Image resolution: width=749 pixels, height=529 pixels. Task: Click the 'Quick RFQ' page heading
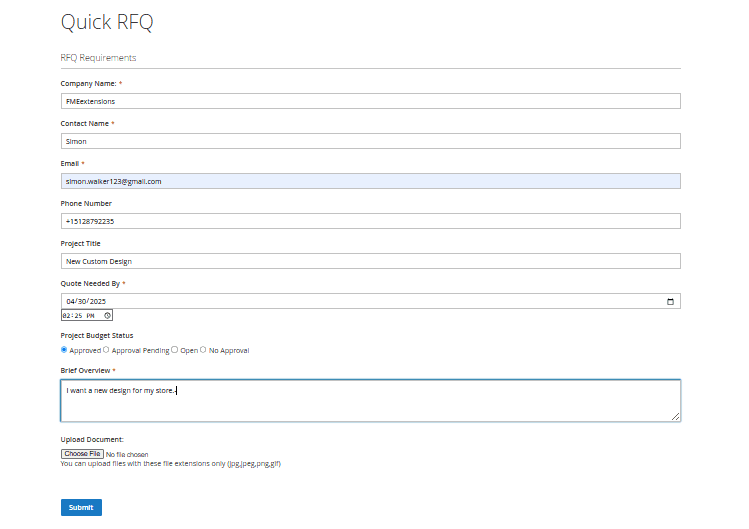107,22
